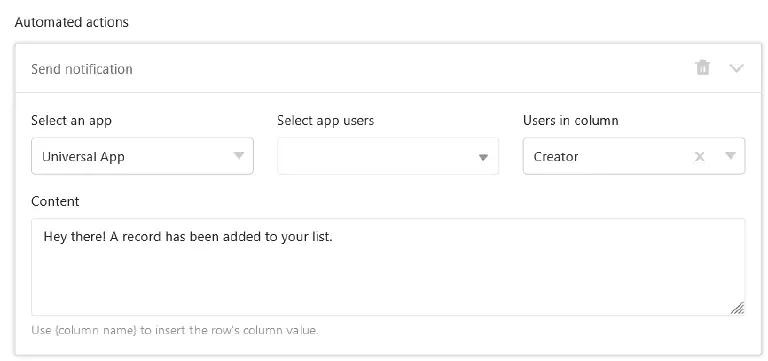This screenshot has height=361, width=768.
Task: Click the Users in column label
Action: coord(570,120)
